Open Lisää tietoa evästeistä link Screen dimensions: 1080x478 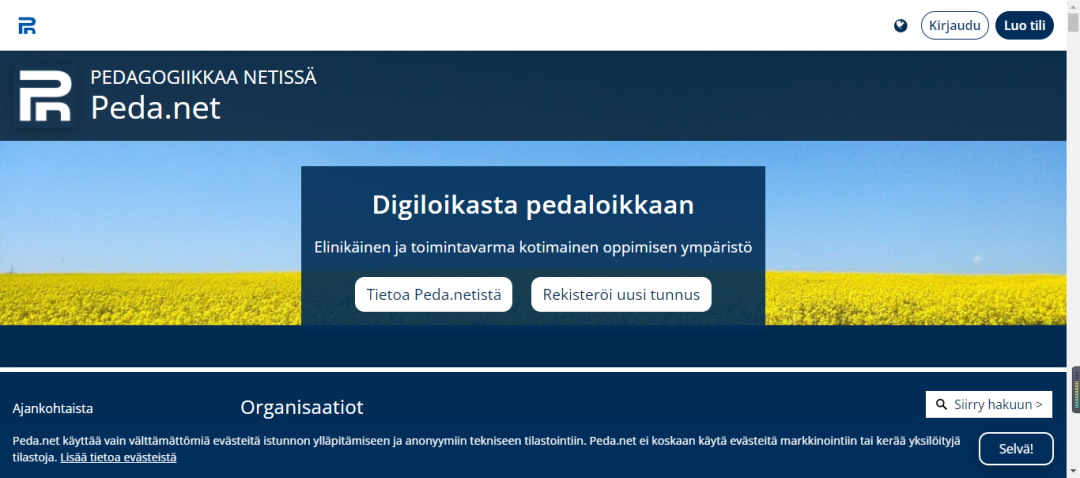click(118, 457)
